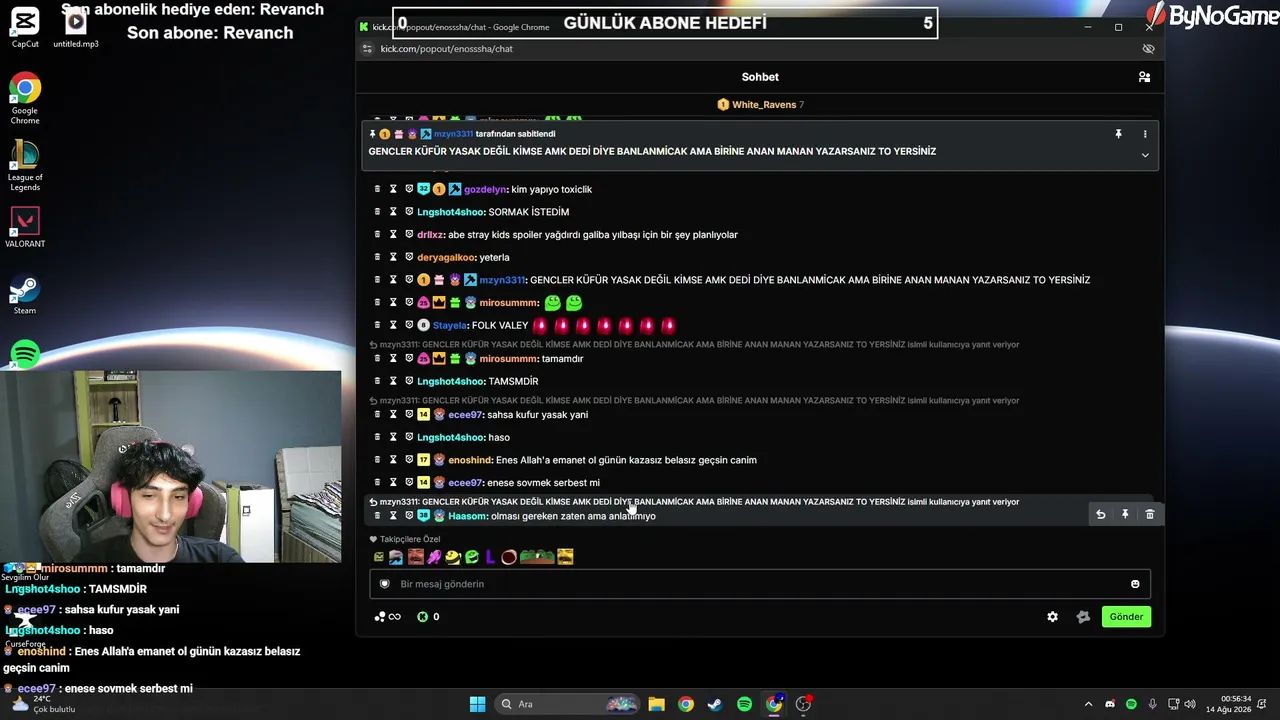Click the 'enese sovmek serbest mi' message

(x=543, y=483)
